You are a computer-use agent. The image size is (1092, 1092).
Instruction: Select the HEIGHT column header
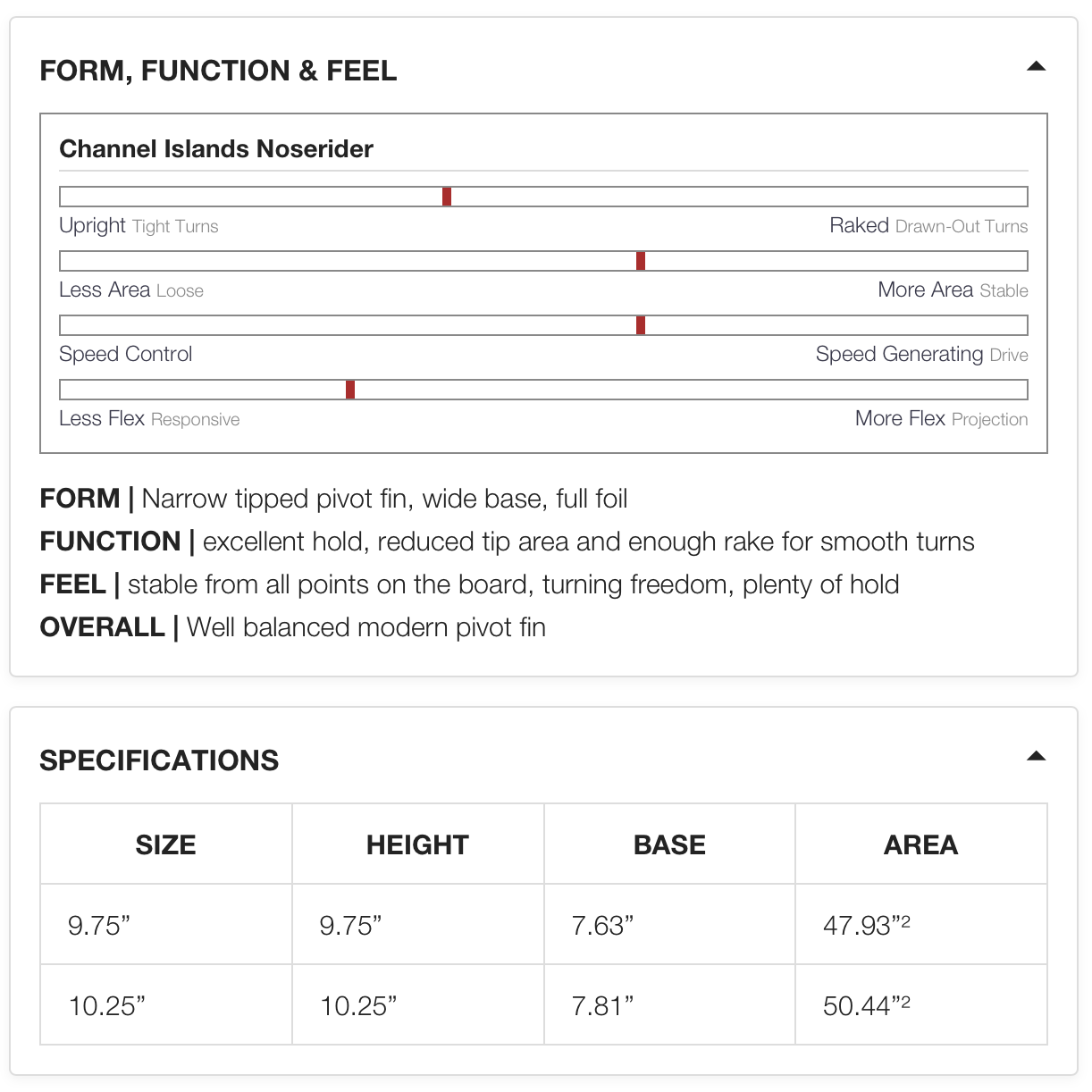click(x=417, y=844)
